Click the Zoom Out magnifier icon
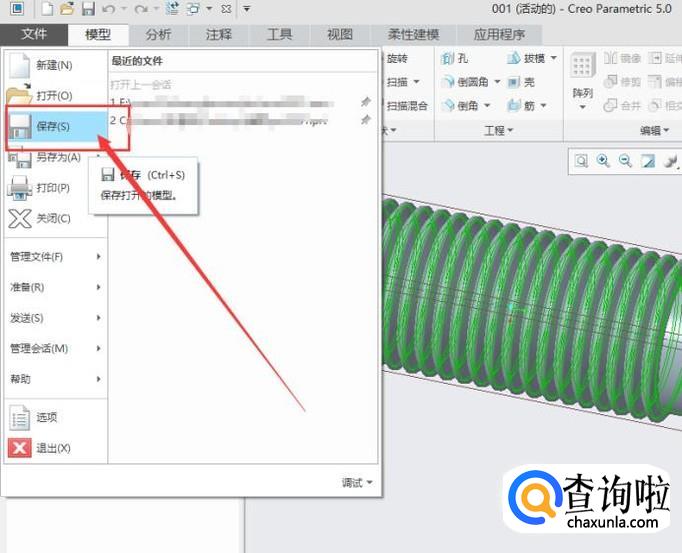 [625, 161]
